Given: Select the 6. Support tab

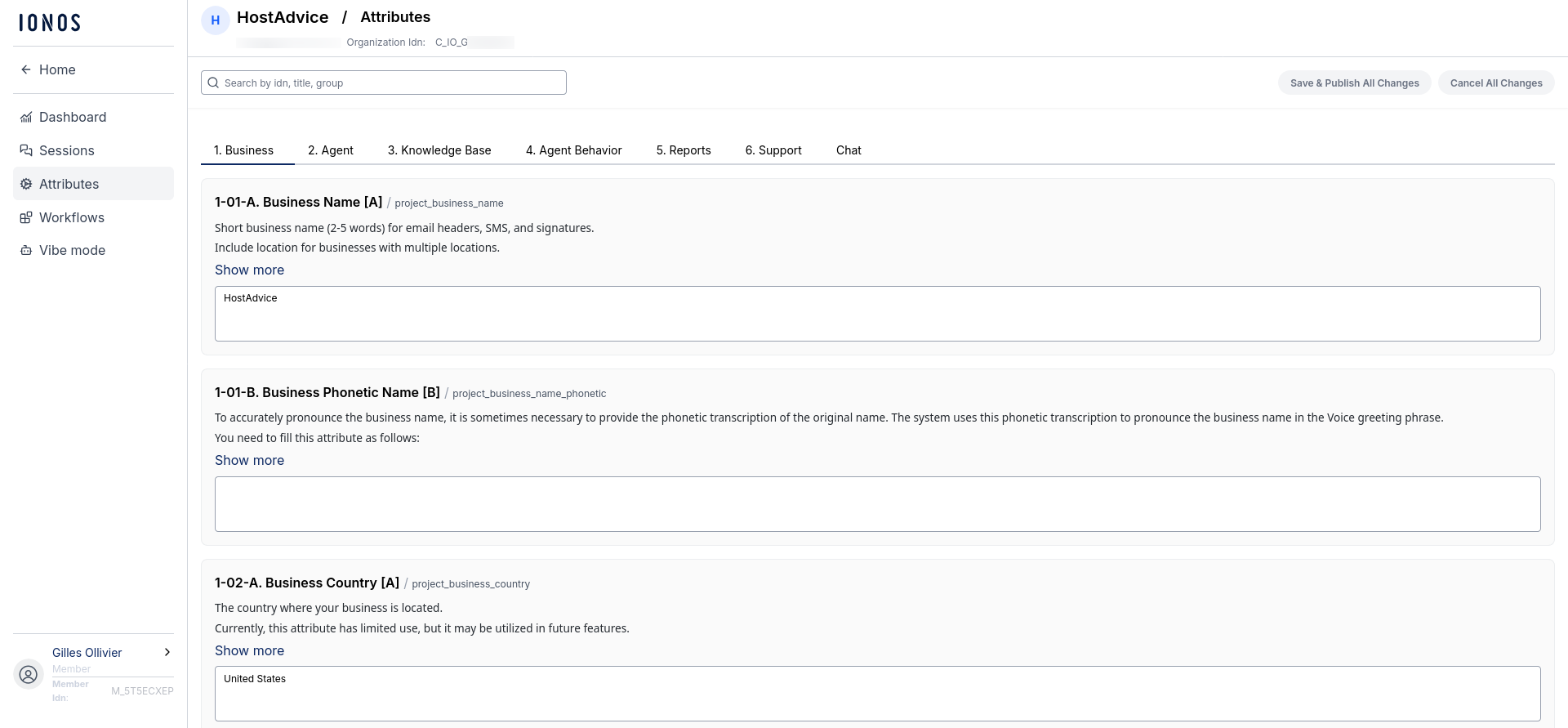Looking at the screenshot, I should [773, 150].
